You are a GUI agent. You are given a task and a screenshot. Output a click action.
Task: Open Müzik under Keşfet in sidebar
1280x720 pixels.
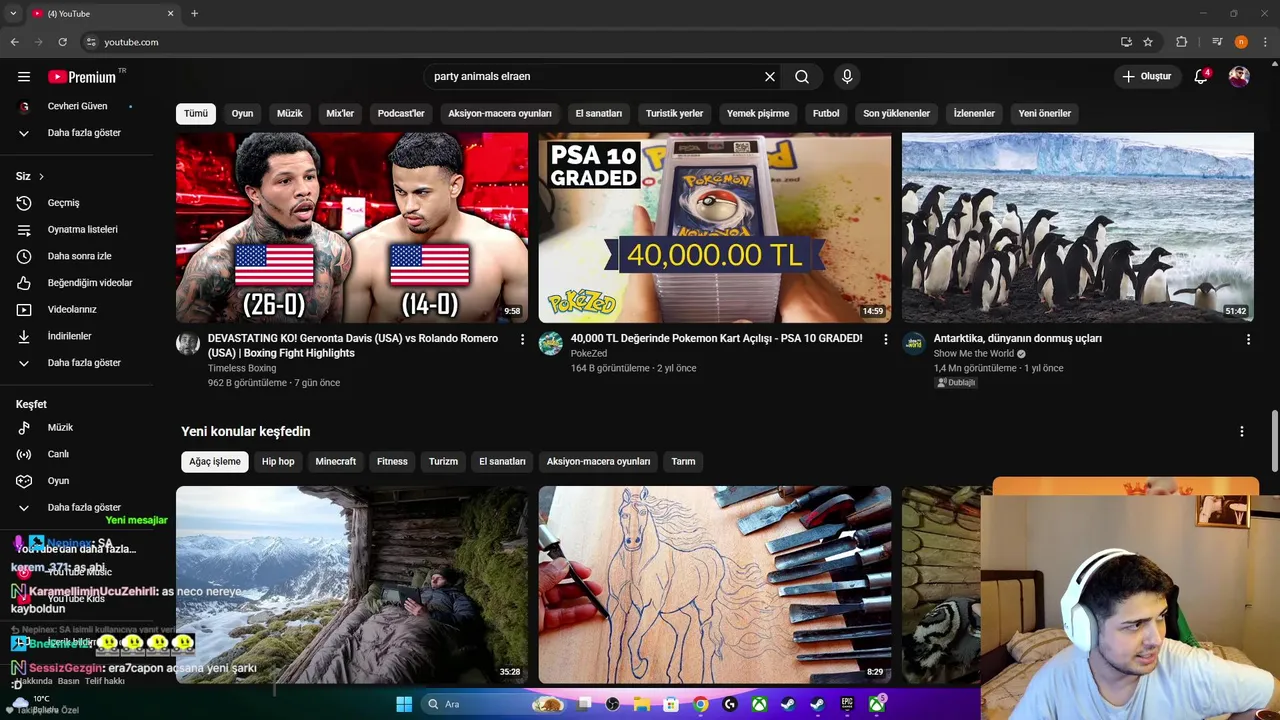point(77,427)
